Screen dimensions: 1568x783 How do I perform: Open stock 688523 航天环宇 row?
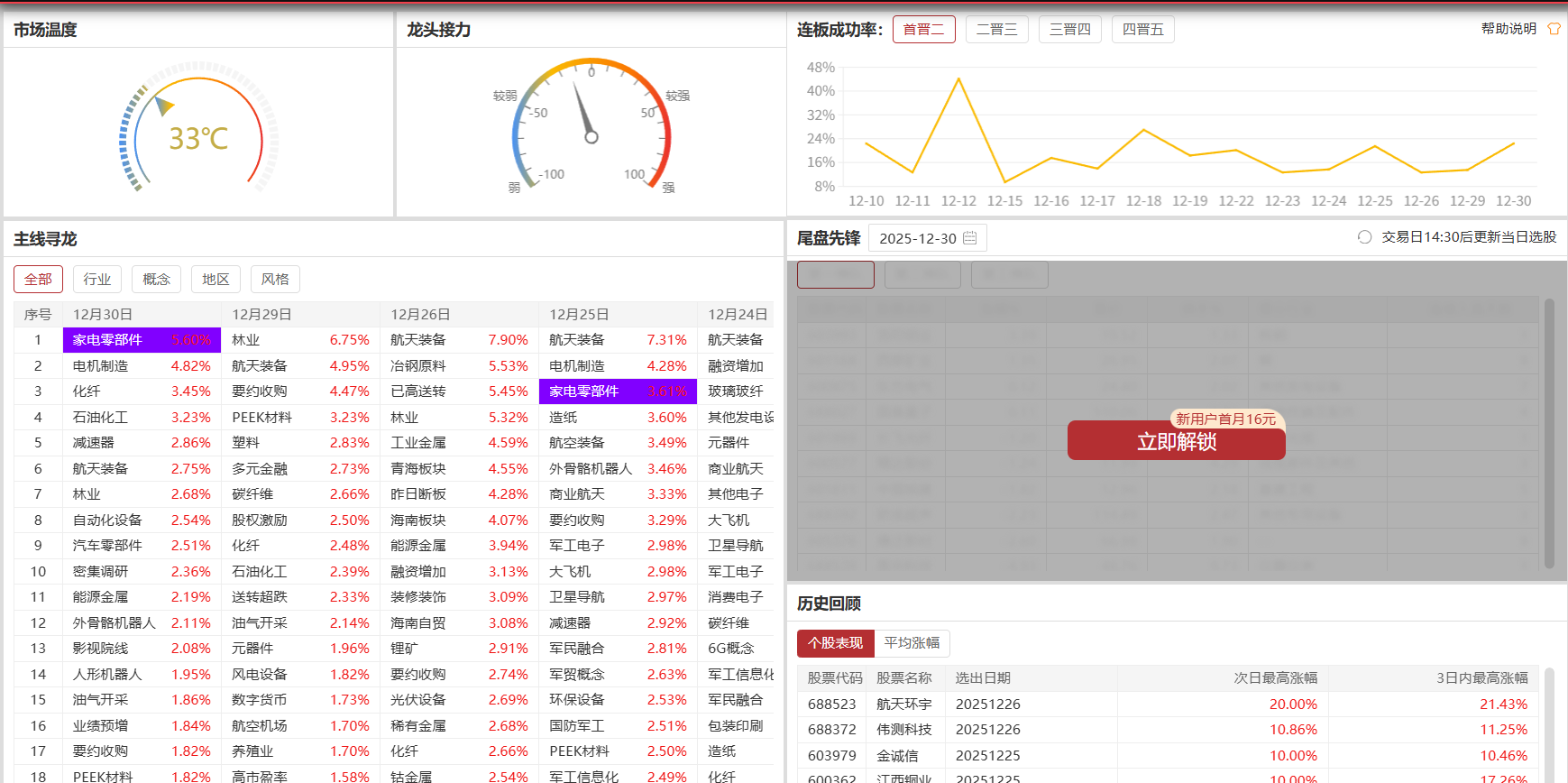coord(1168,704)
